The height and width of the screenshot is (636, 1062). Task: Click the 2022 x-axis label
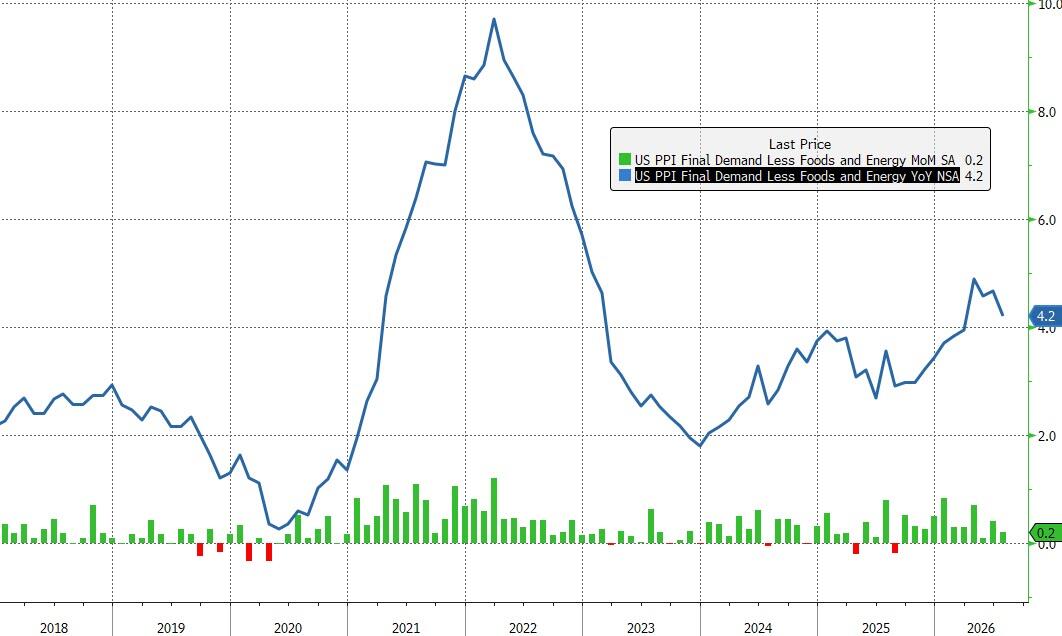point(523,628)
